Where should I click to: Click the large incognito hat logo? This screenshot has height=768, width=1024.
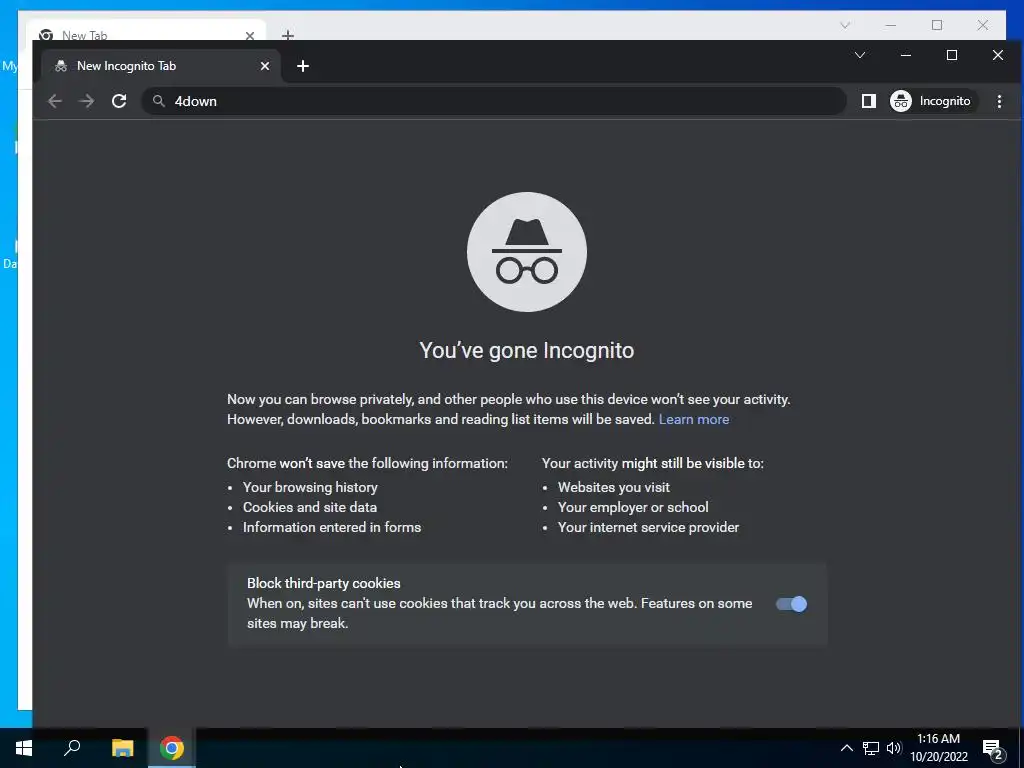(x=527, y=251)
